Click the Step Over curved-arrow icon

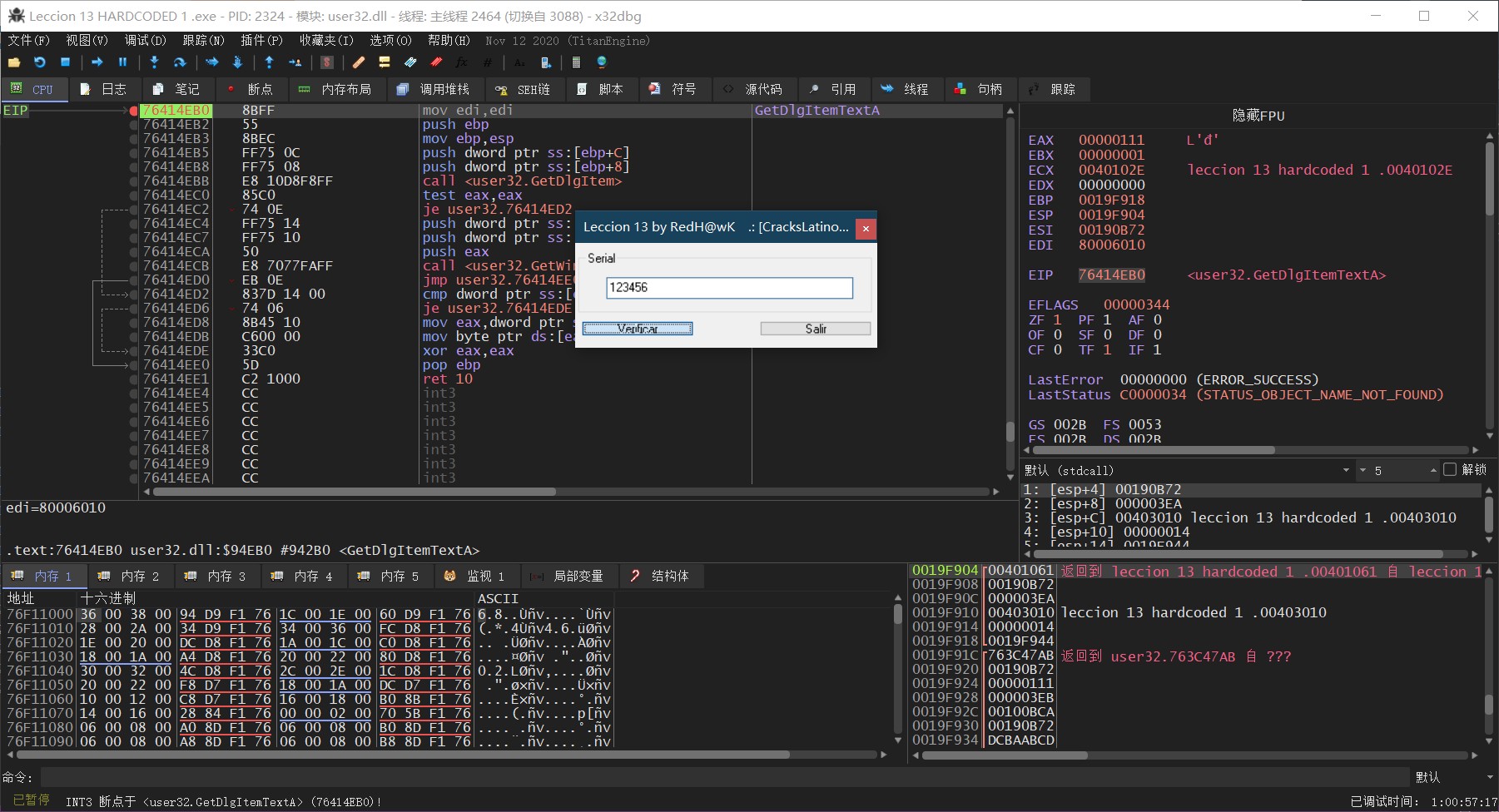pos(179,62)
